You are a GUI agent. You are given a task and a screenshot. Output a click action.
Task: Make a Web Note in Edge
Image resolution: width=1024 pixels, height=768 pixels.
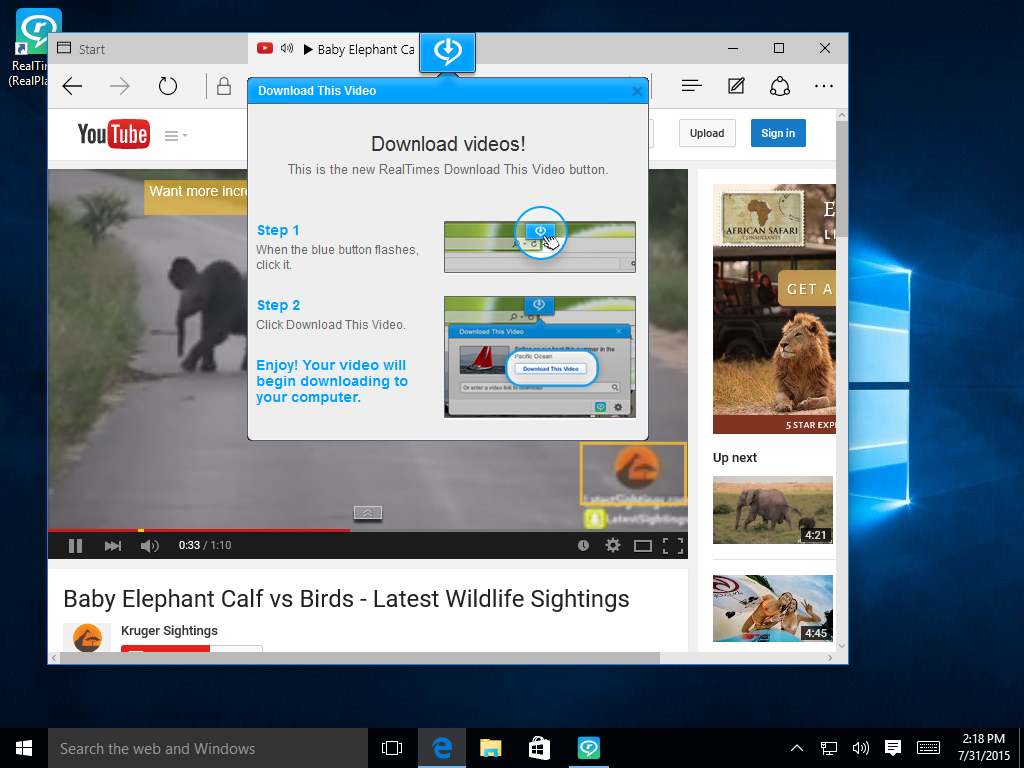point(736,87)
